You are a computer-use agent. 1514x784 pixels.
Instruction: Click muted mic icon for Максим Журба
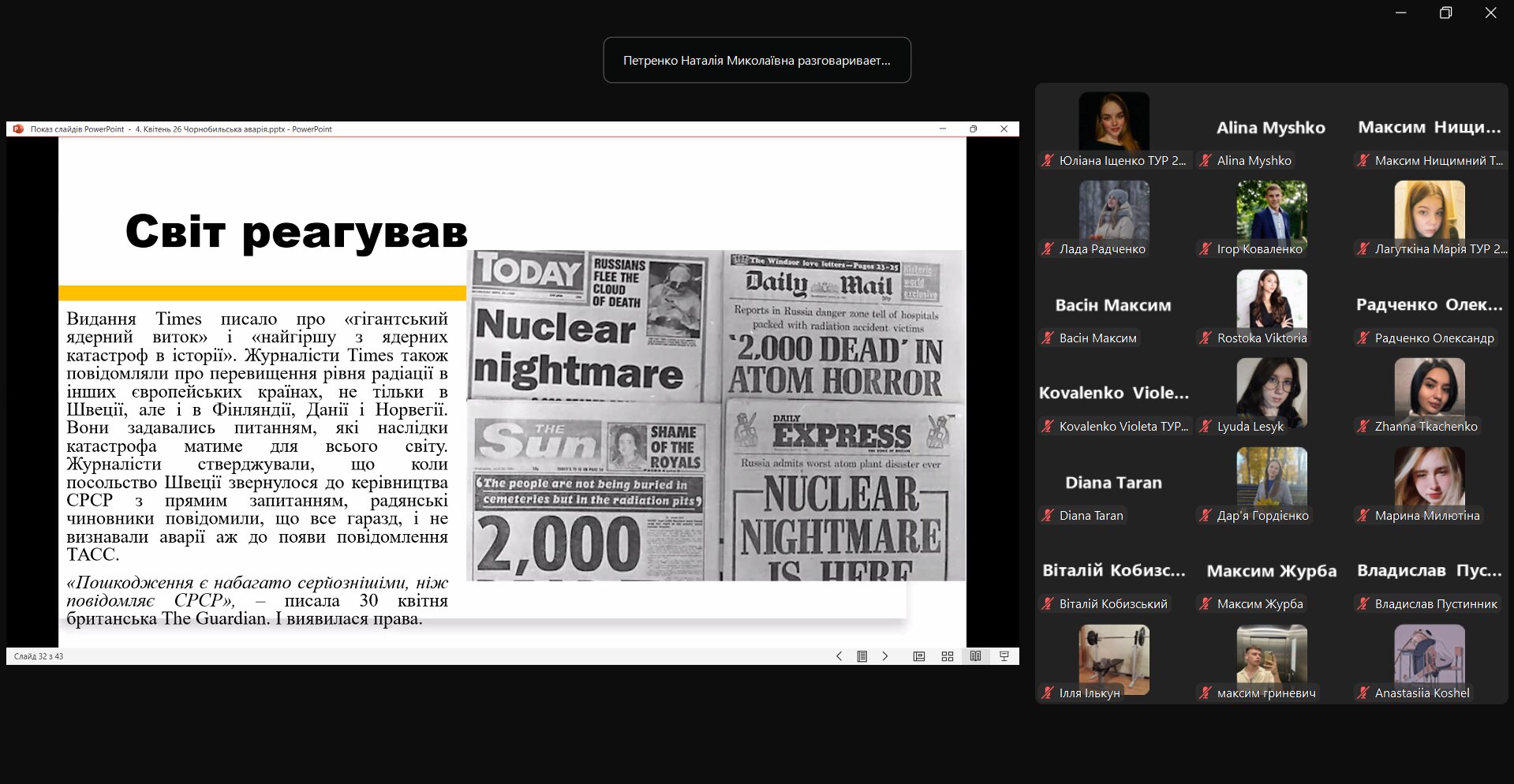[1206, 603]
